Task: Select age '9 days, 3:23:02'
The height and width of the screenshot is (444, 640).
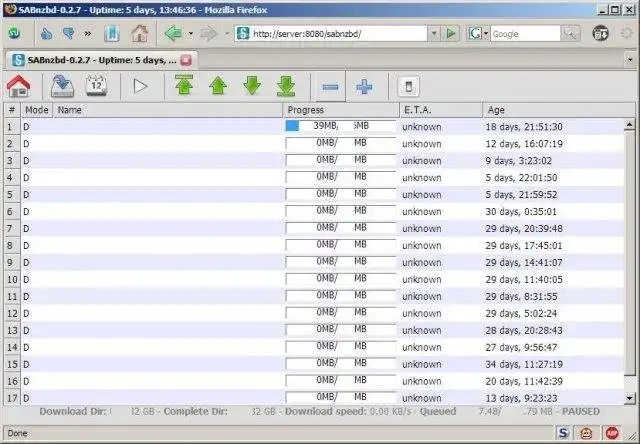Action: [x=518, y=161]
